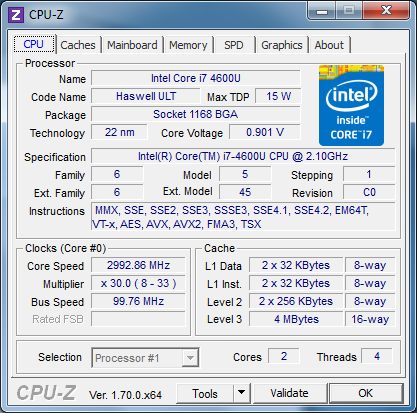Click the Rated FSB greyed label
The width and height of the screenshot is (417, 413).
click(x=58, y=319)
